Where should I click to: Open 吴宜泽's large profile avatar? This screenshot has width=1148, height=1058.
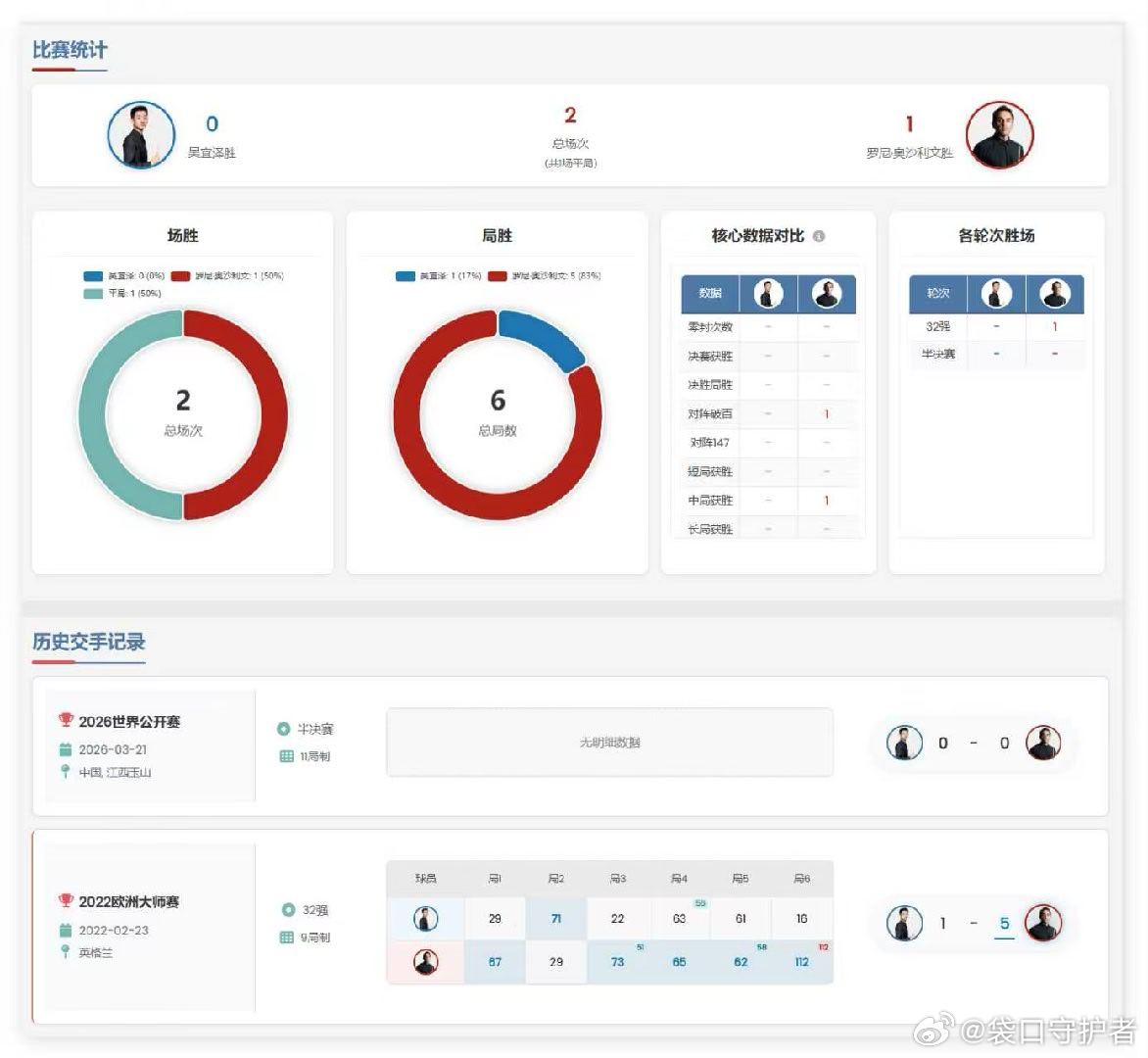141,135
